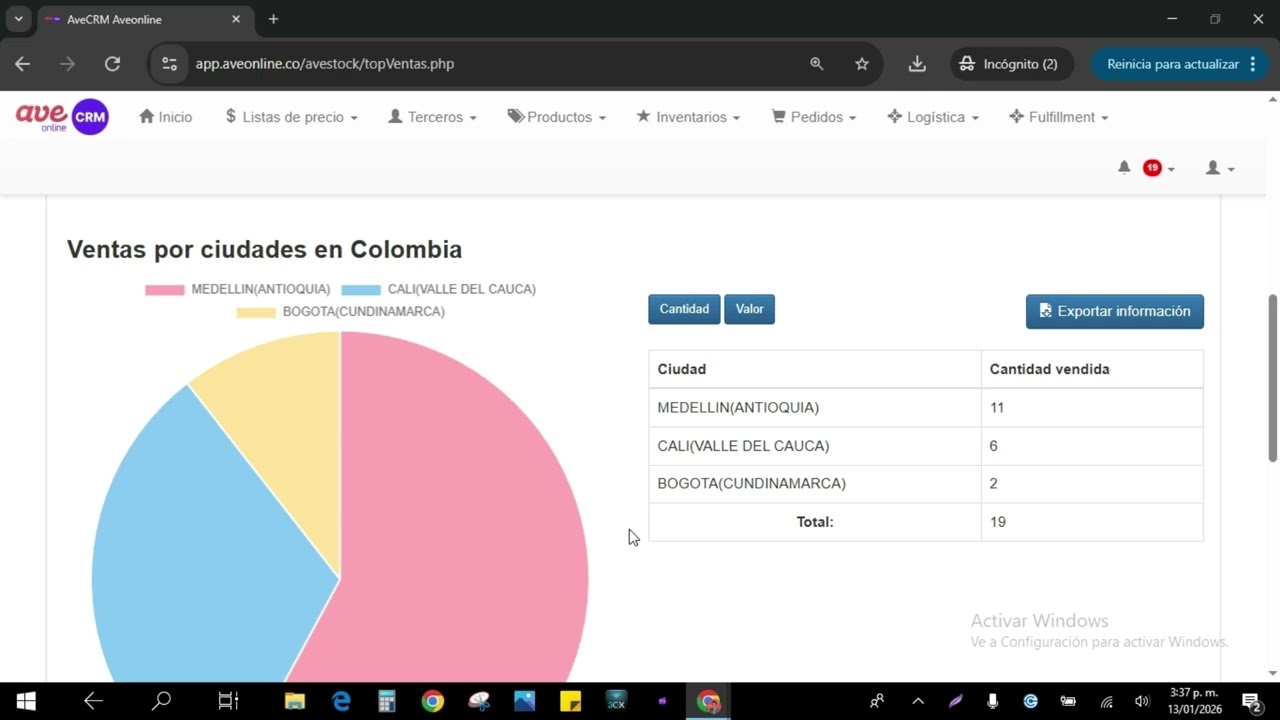This screenshot has width=1280, height=720.
Task: Click the zoom magnifier icon in address bar
Action: pos(817,64)
